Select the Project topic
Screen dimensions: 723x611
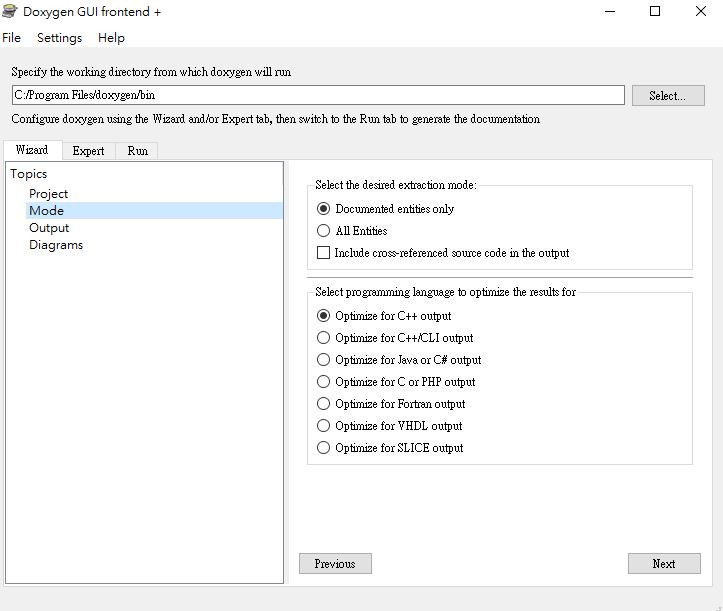48,194
